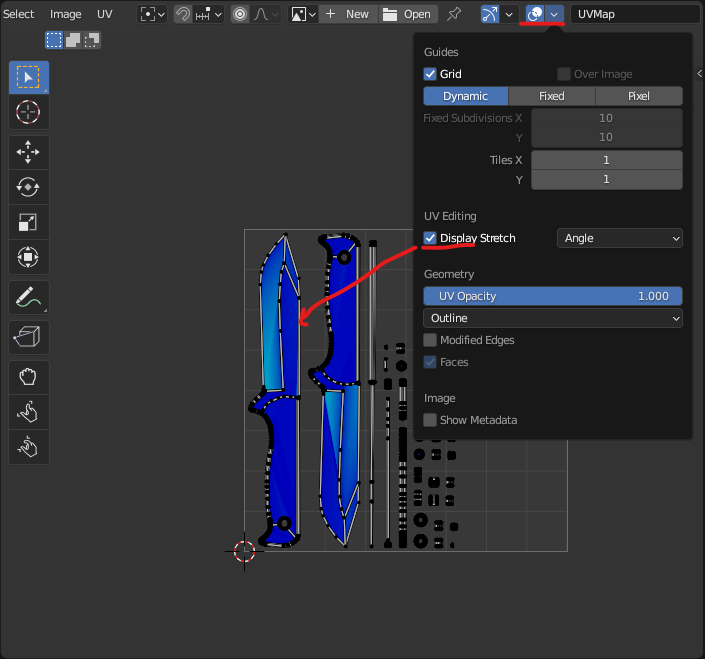Viewport: 705px width, 659px height.
Task: Disable the Grid checkbox
Action: pos(430,74)
